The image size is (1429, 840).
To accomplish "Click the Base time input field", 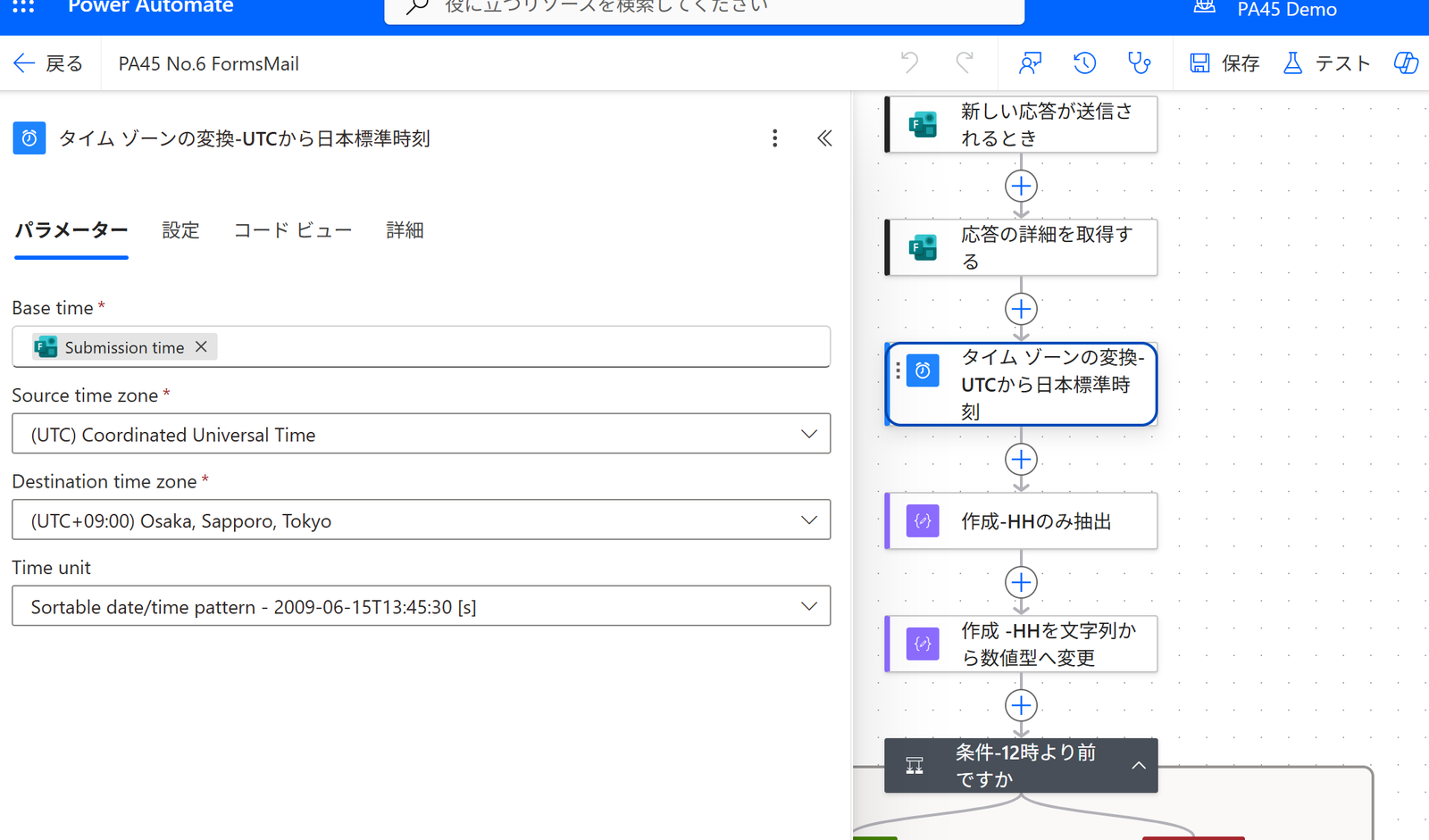I will pos(421,346).
